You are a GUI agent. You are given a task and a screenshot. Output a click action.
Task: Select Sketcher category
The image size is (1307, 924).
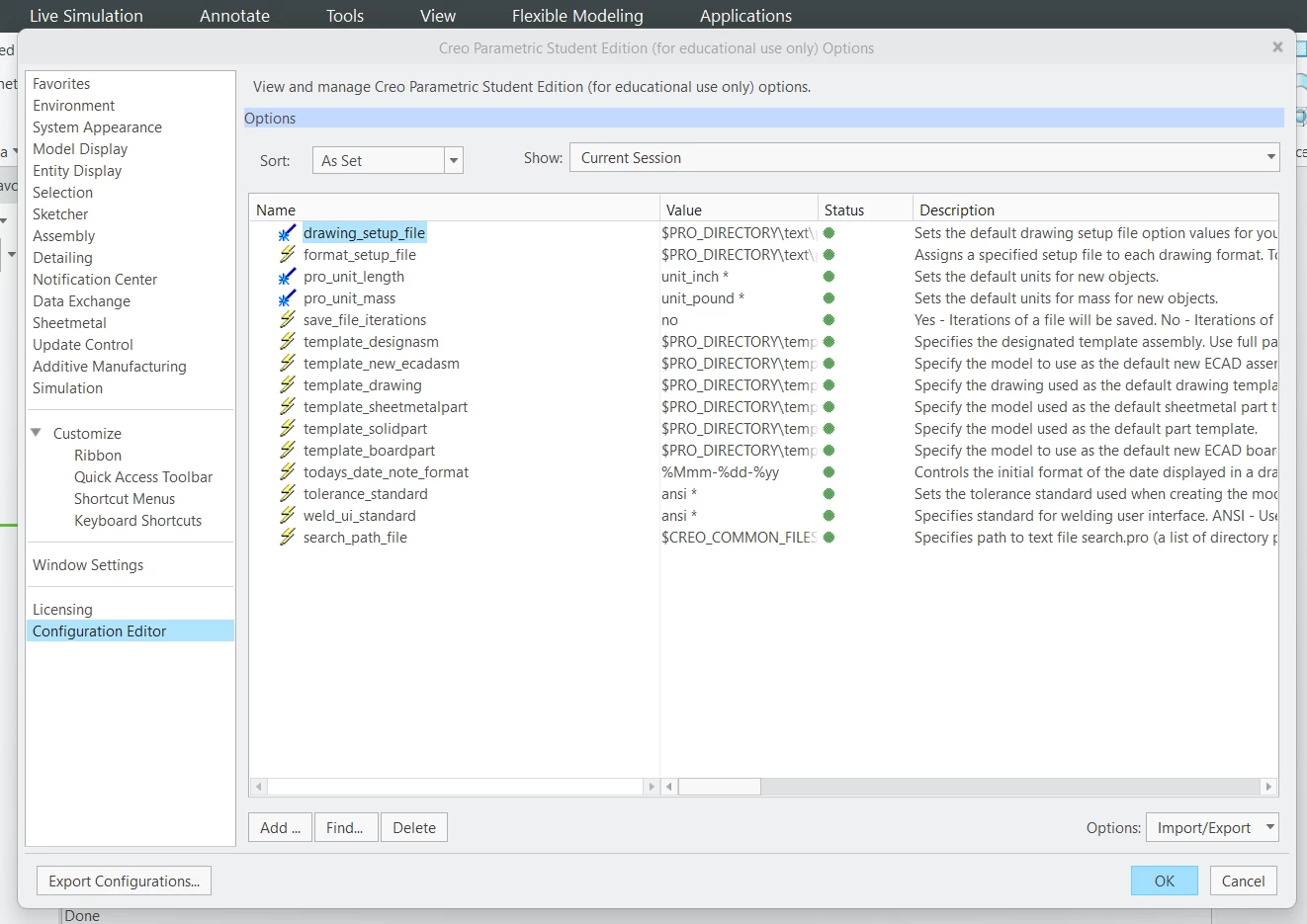pos(60,214)
